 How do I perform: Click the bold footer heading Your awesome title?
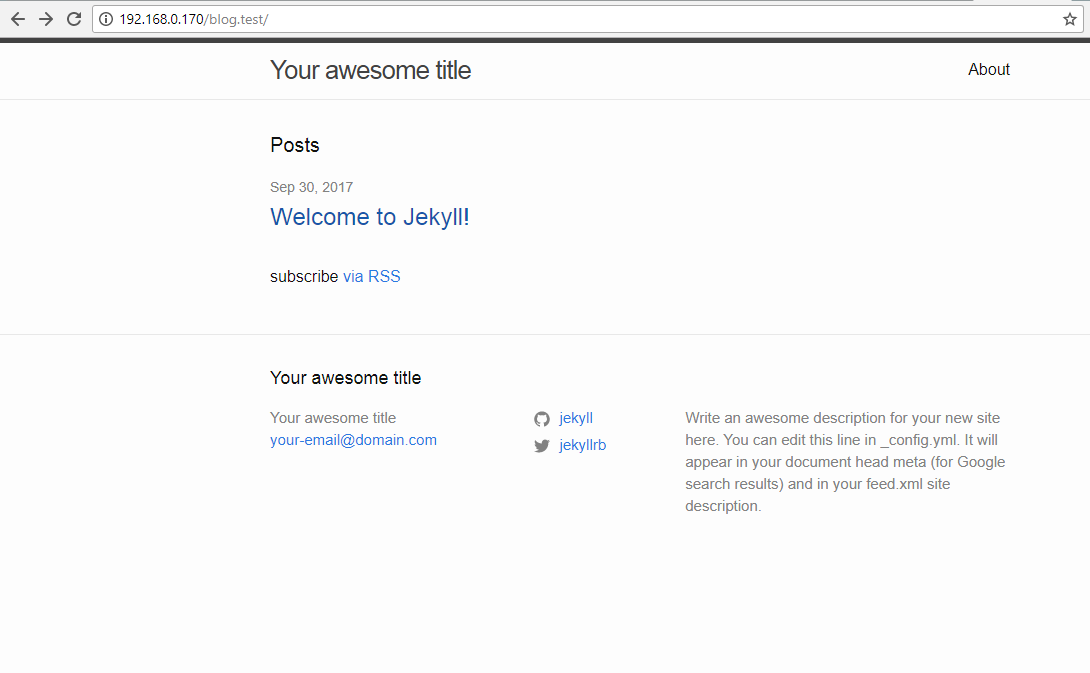[345, 378]
